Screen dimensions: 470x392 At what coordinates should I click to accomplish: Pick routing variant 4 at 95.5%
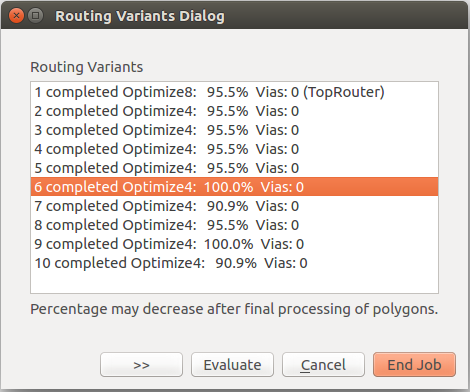pos(234,149)
